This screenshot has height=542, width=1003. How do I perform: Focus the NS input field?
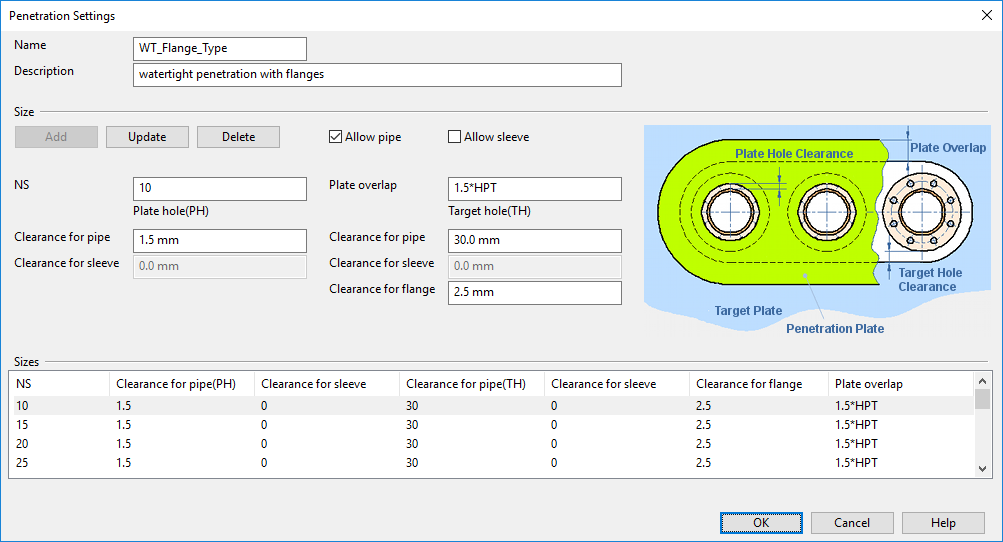(220, 189)
